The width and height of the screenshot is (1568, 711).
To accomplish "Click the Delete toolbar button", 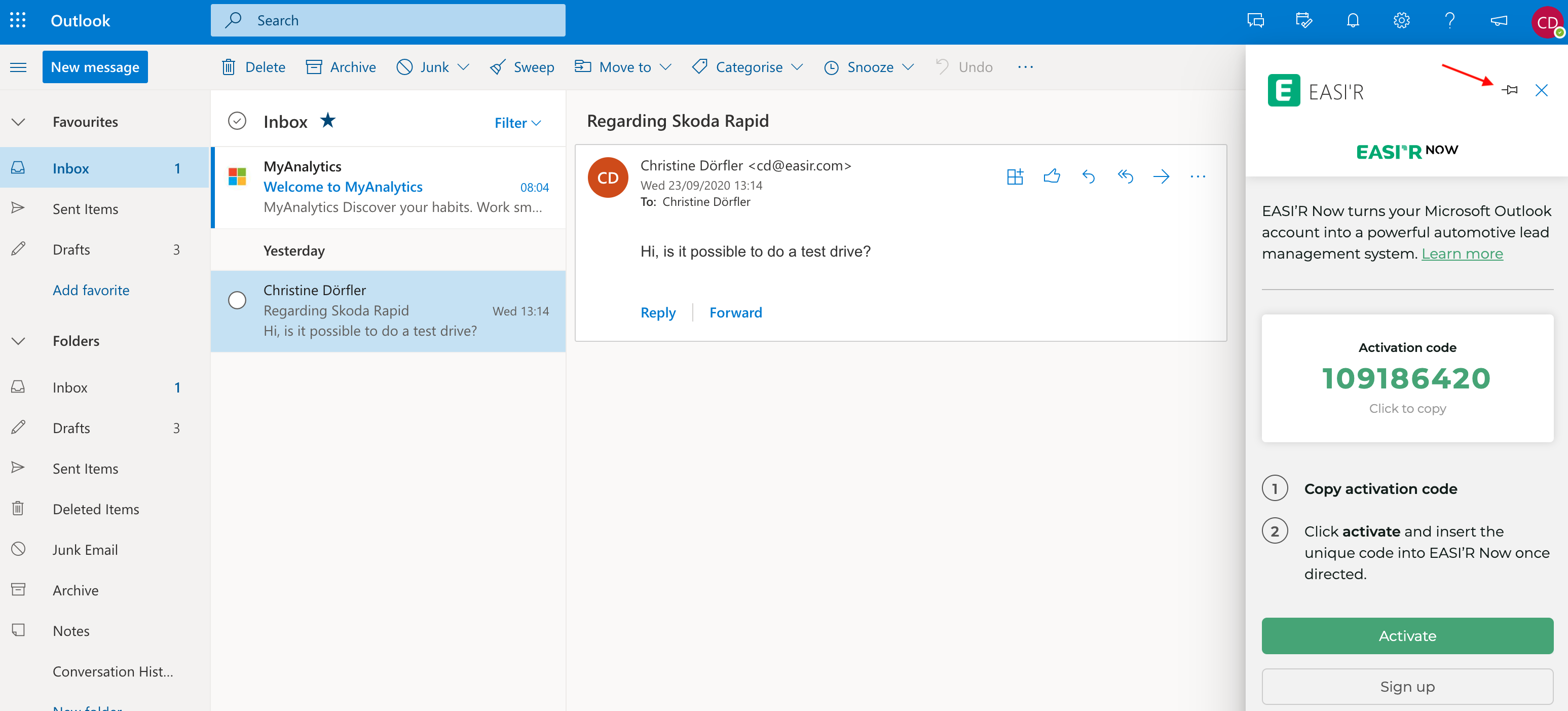I will click(253, 67).
